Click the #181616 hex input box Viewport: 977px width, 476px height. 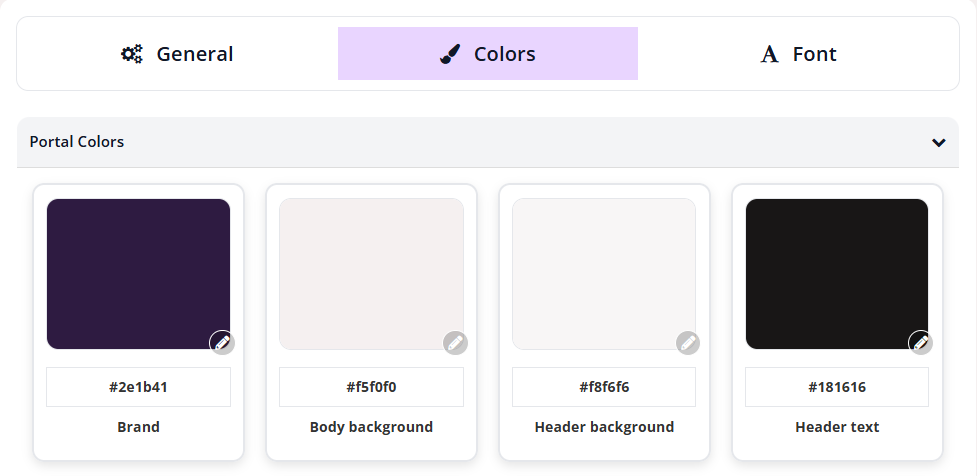coord(837,387)
